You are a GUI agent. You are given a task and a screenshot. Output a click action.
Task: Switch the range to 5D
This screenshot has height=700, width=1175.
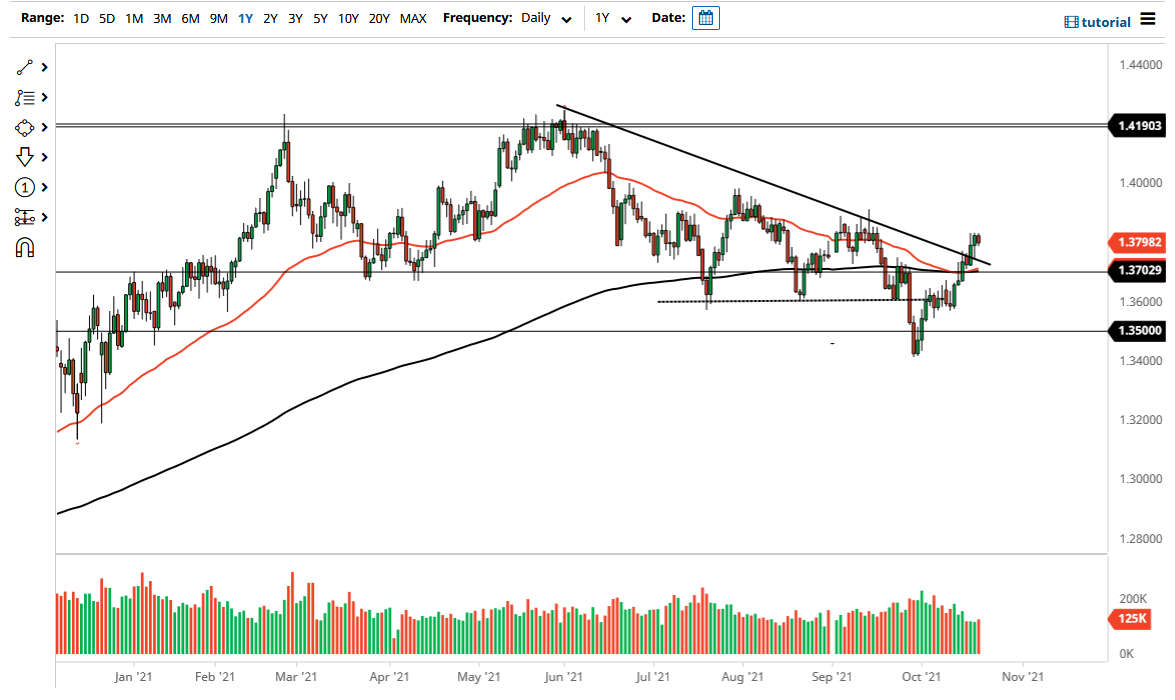106,18
